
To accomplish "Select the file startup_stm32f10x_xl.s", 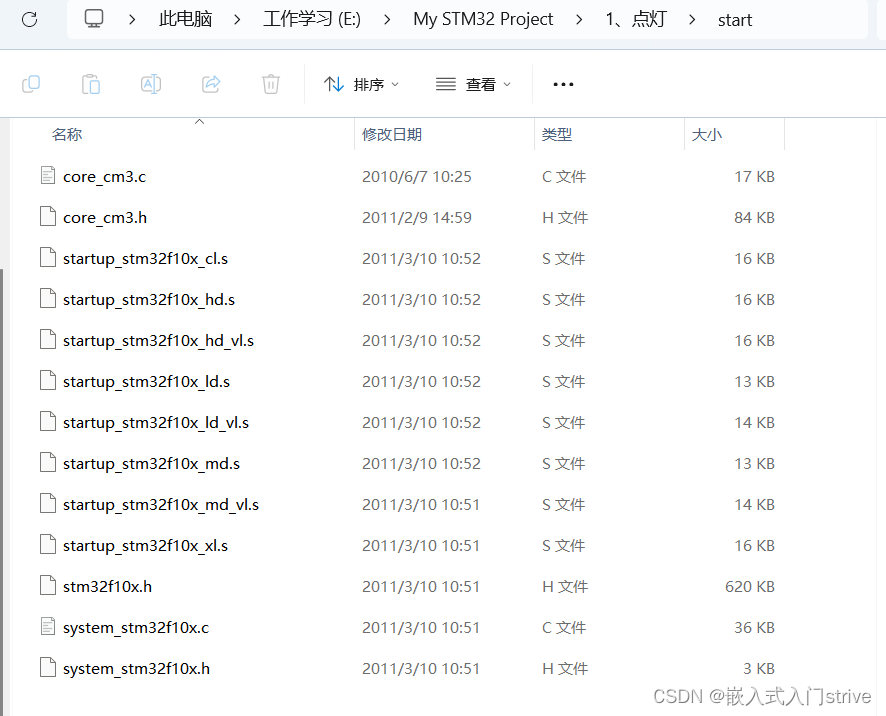I will (146, 545).
